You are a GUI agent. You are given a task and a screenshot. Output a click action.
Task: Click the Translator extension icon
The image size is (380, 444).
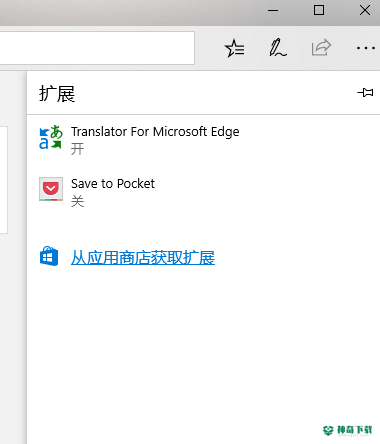pyautogui.click(x=51, y=137)
